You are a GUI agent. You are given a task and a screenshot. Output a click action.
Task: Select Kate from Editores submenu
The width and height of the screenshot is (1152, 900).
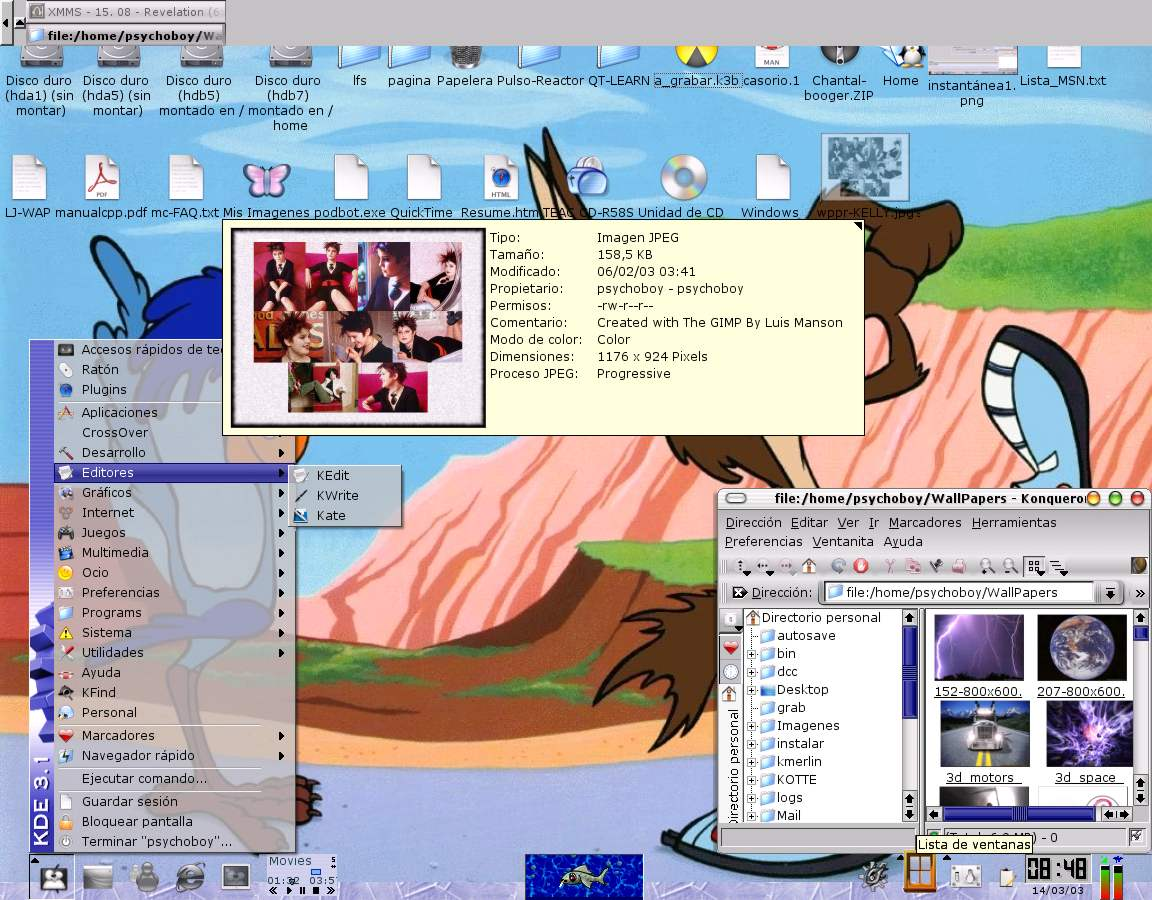[345, 515]
